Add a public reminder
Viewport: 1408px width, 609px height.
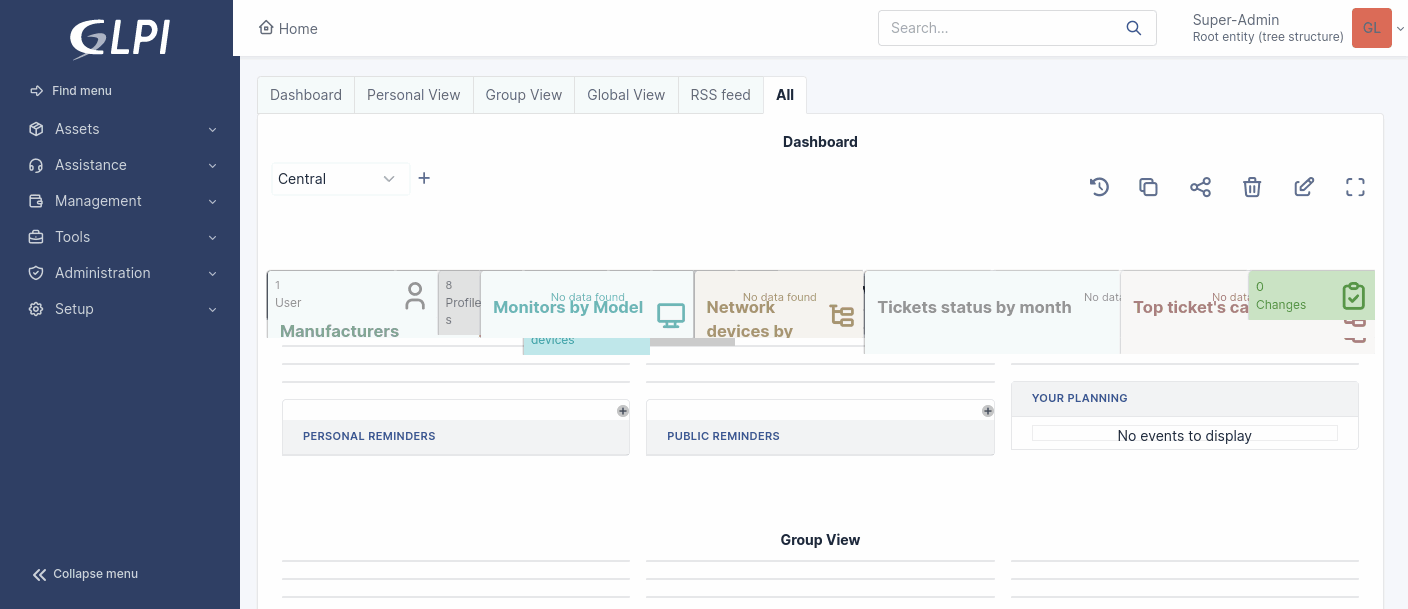click(988, 411)
